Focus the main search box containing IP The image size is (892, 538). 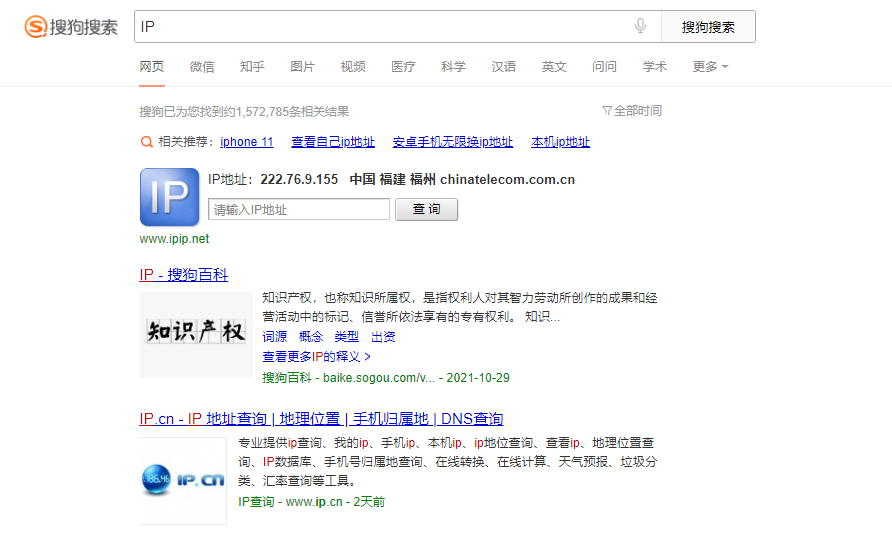click(398, 27)
